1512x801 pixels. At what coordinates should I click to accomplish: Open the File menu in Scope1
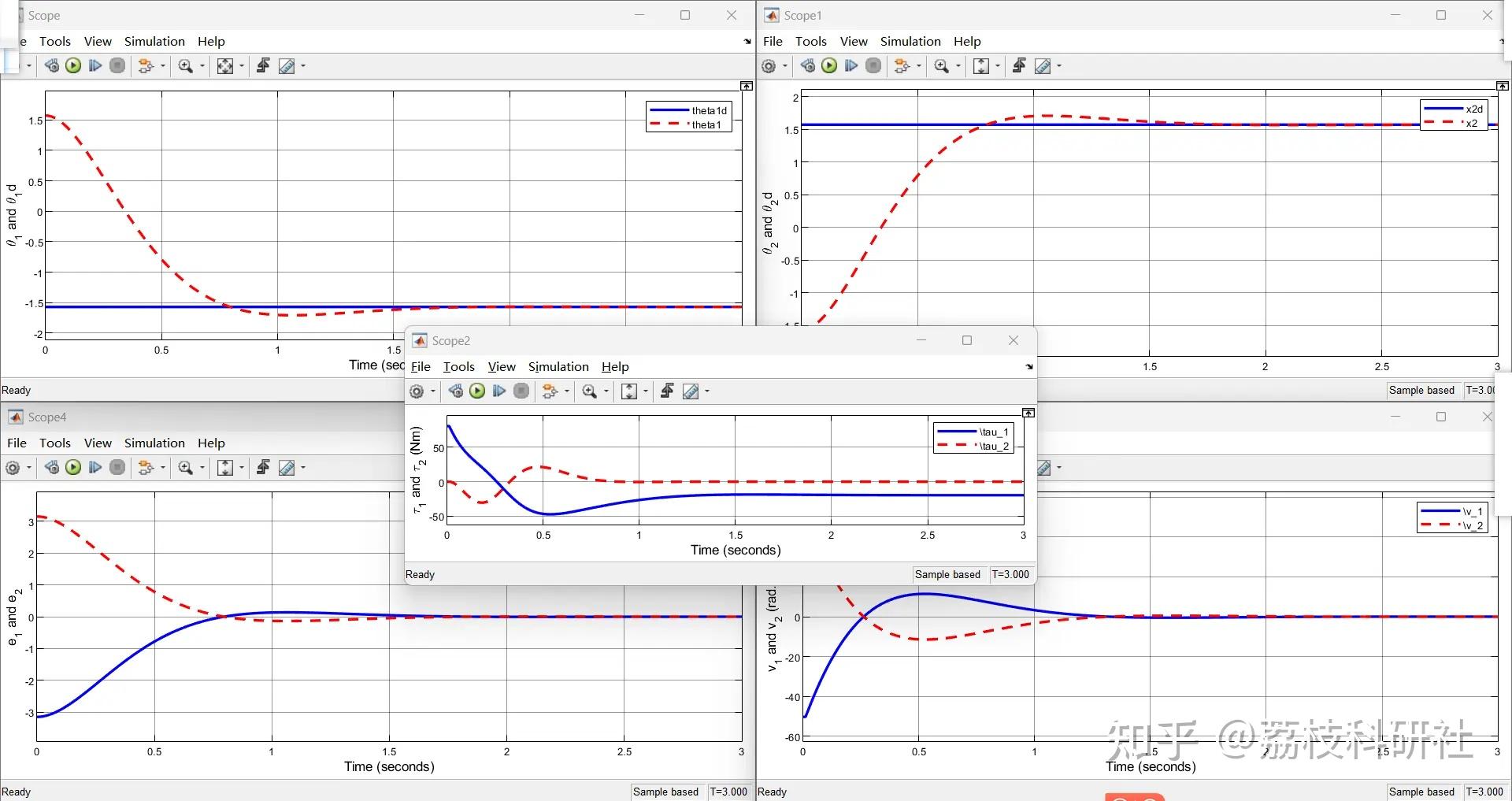[x=773, y=42]
